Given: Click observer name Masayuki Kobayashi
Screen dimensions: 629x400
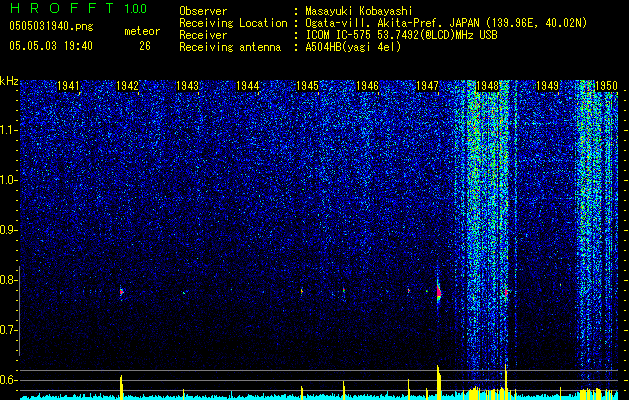Looking at the screenshot, I should [x=359, y=11].
